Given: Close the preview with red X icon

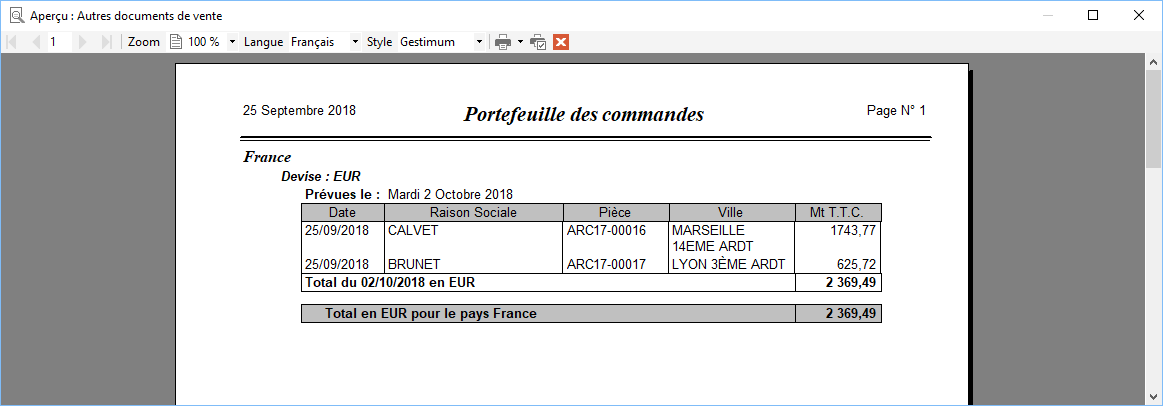Looking at the screenshot, I should pyautogui.click(x=561, y=42).
